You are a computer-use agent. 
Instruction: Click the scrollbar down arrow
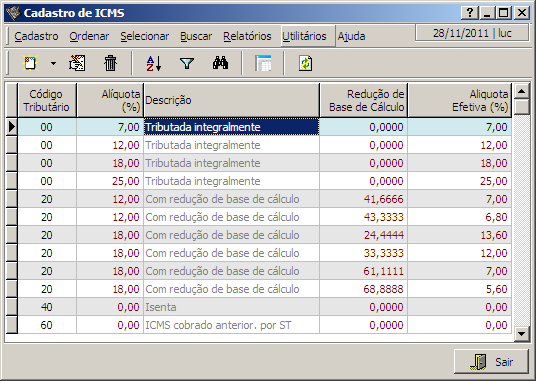click(x=521, y=334)
